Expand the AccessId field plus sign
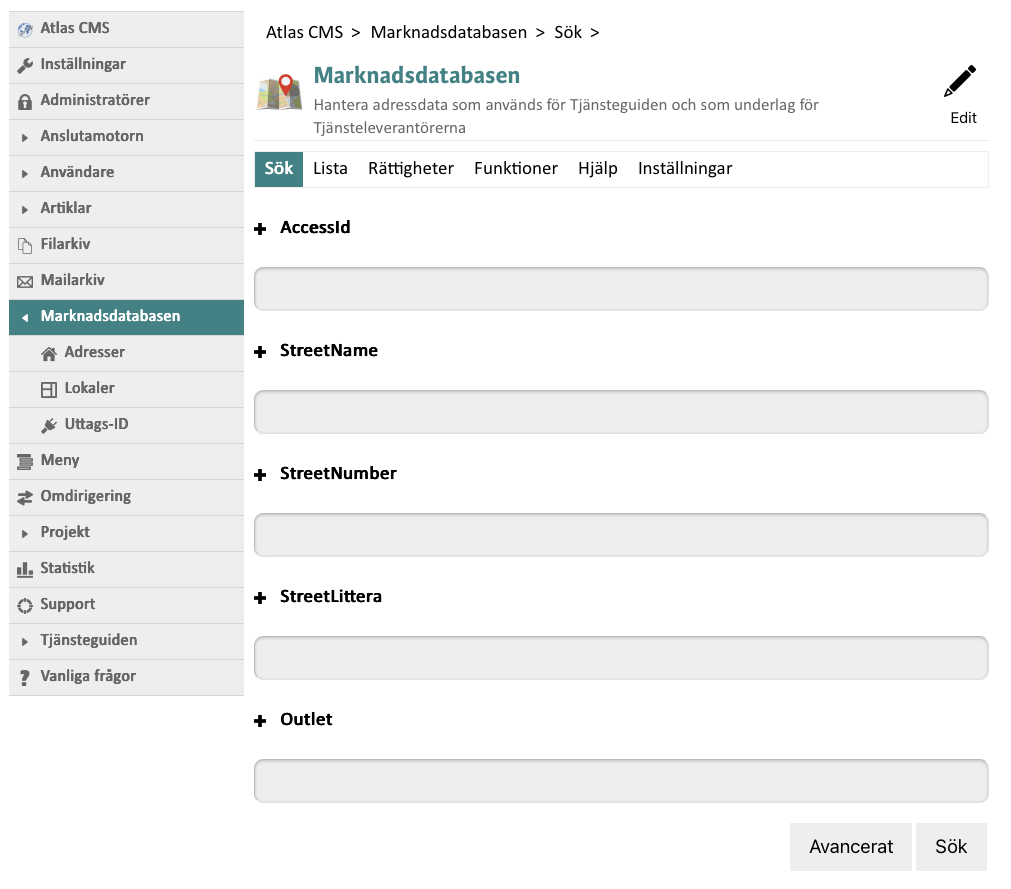Viewport: 1011px width, 889px height. click(x=261, y=229)
